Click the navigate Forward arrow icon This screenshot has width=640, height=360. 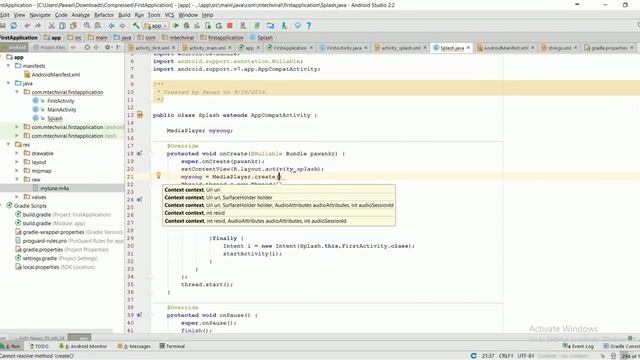(122, 26)
